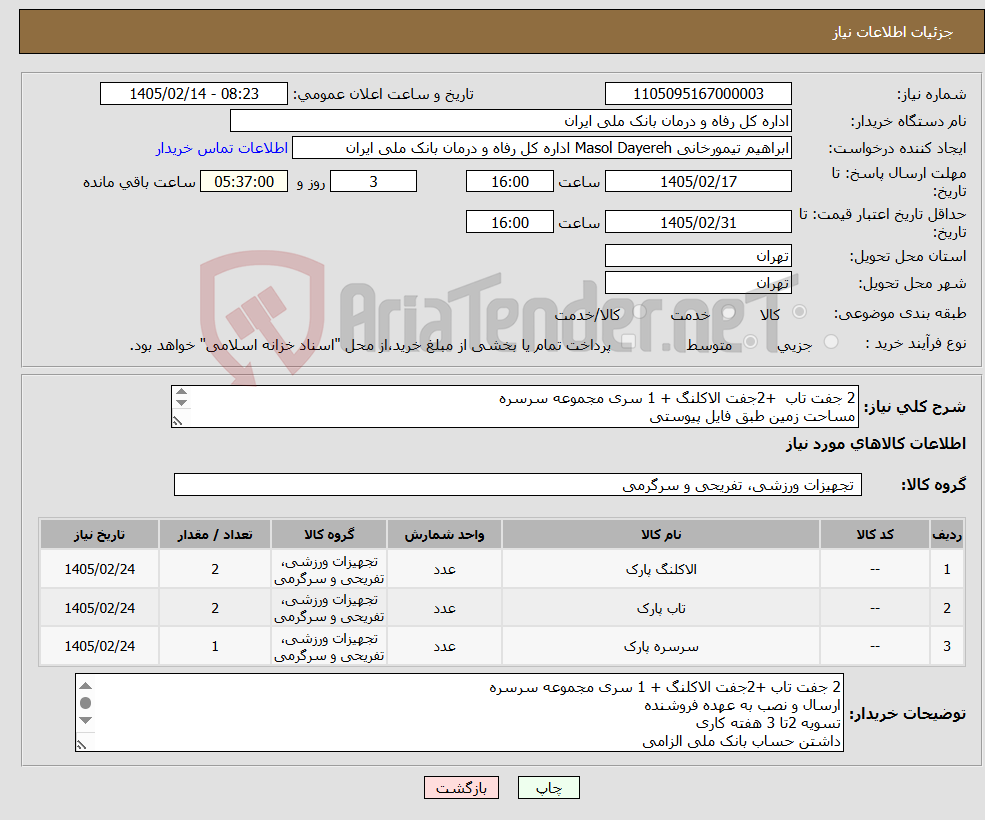Click the الاکلنگ پارک item name

pos(661,569)
